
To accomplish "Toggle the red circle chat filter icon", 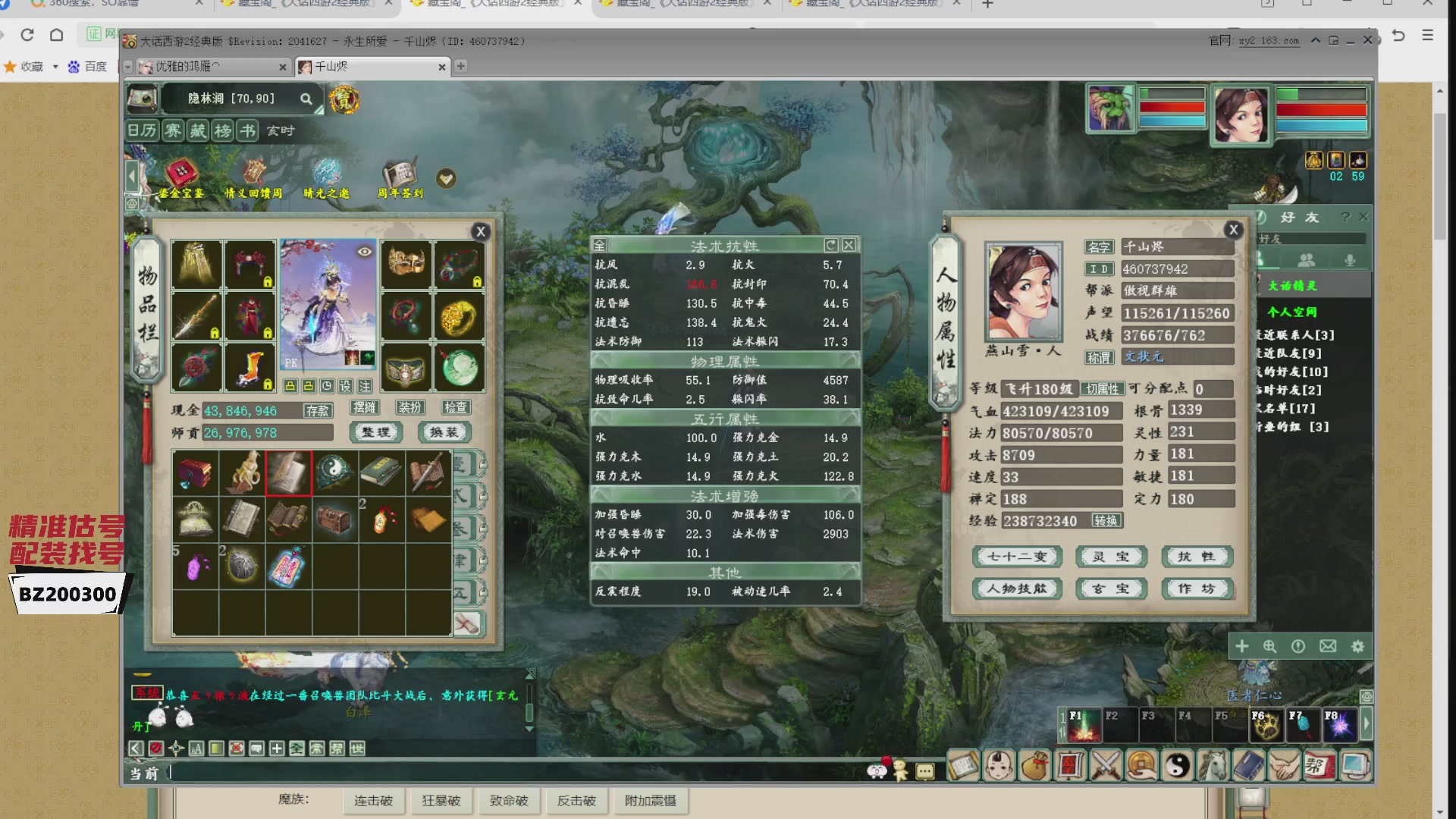I will pos(156,748).
